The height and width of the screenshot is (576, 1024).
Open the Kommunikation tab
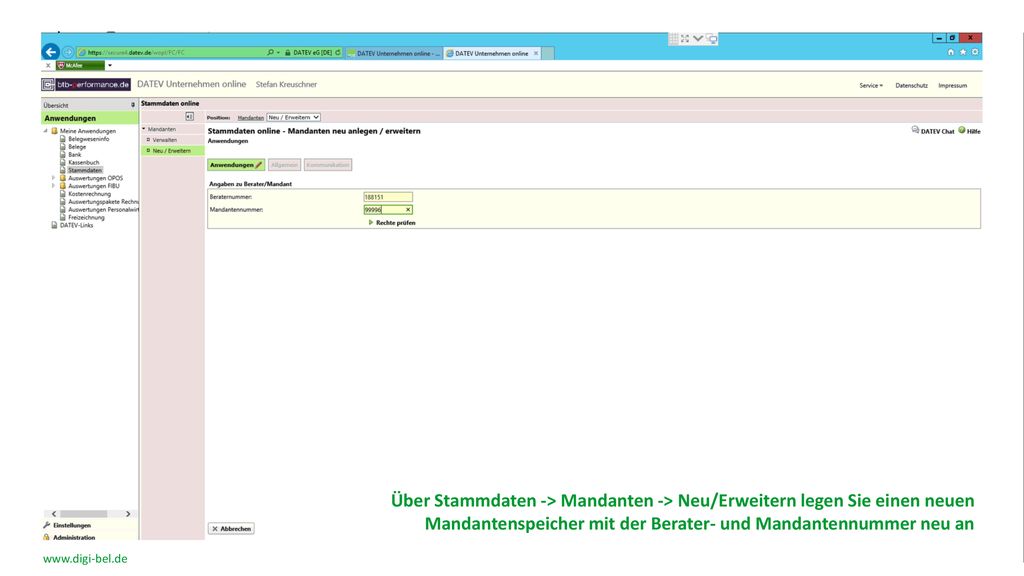[327, 165]
